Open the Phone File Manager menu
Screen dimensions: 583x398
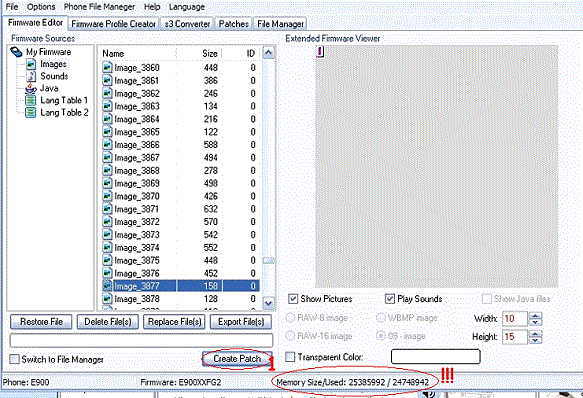99,7
